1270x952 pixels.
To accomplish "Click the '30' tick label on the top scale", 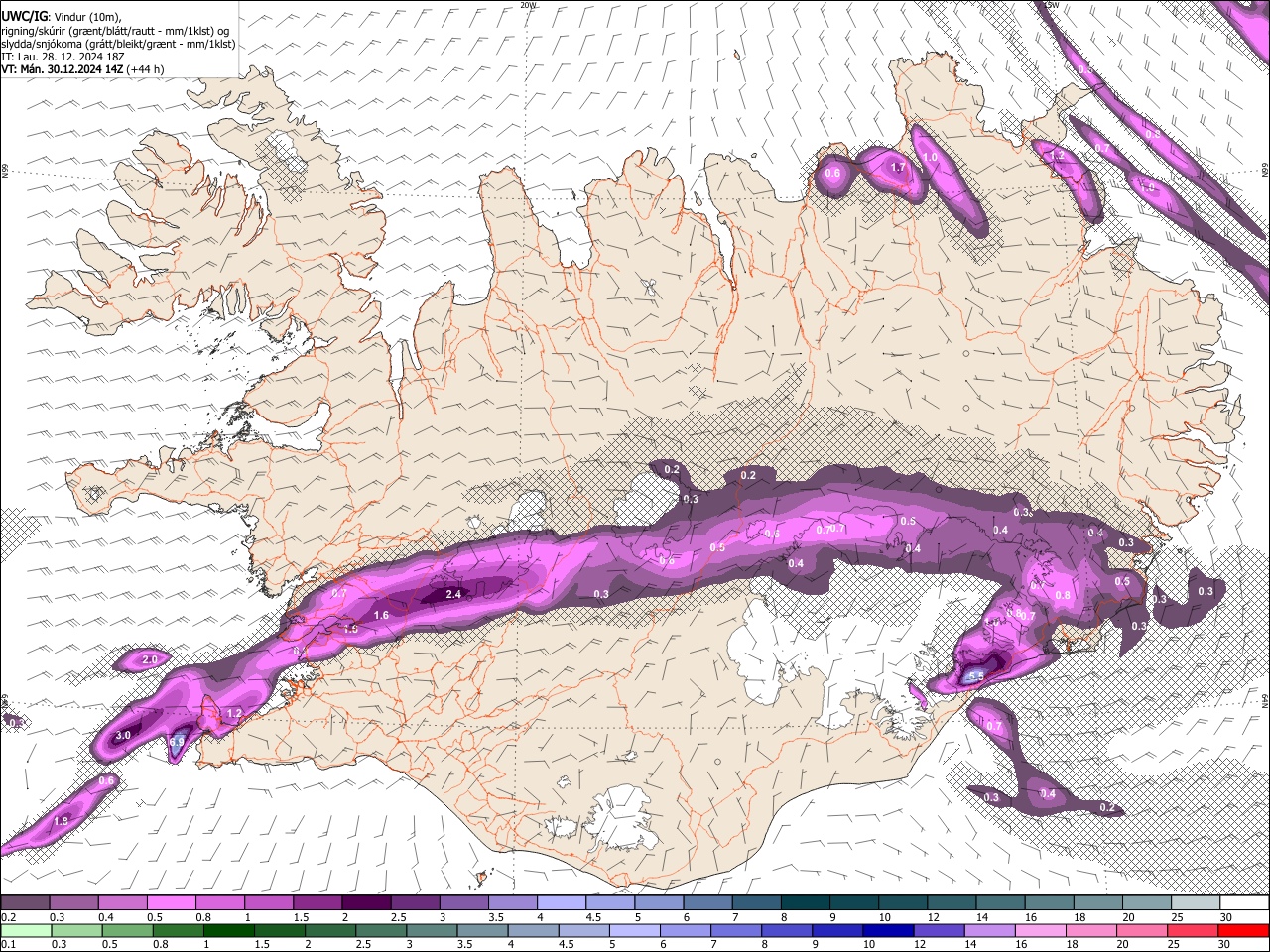I will pos(1224,917).
